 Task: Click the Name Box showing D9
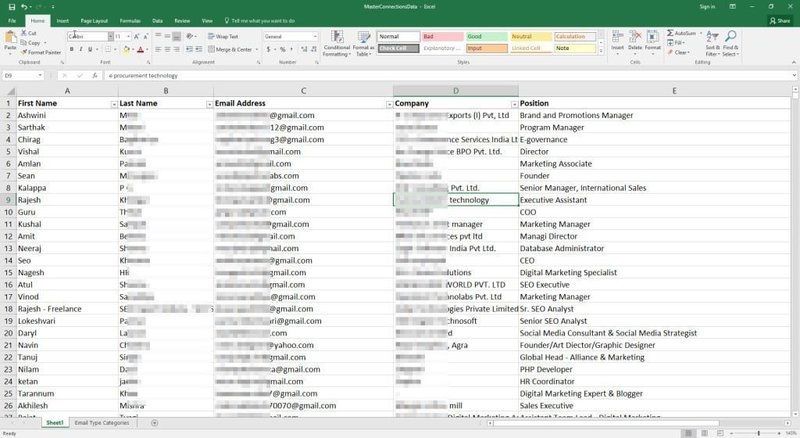click(x=20, y=75)
